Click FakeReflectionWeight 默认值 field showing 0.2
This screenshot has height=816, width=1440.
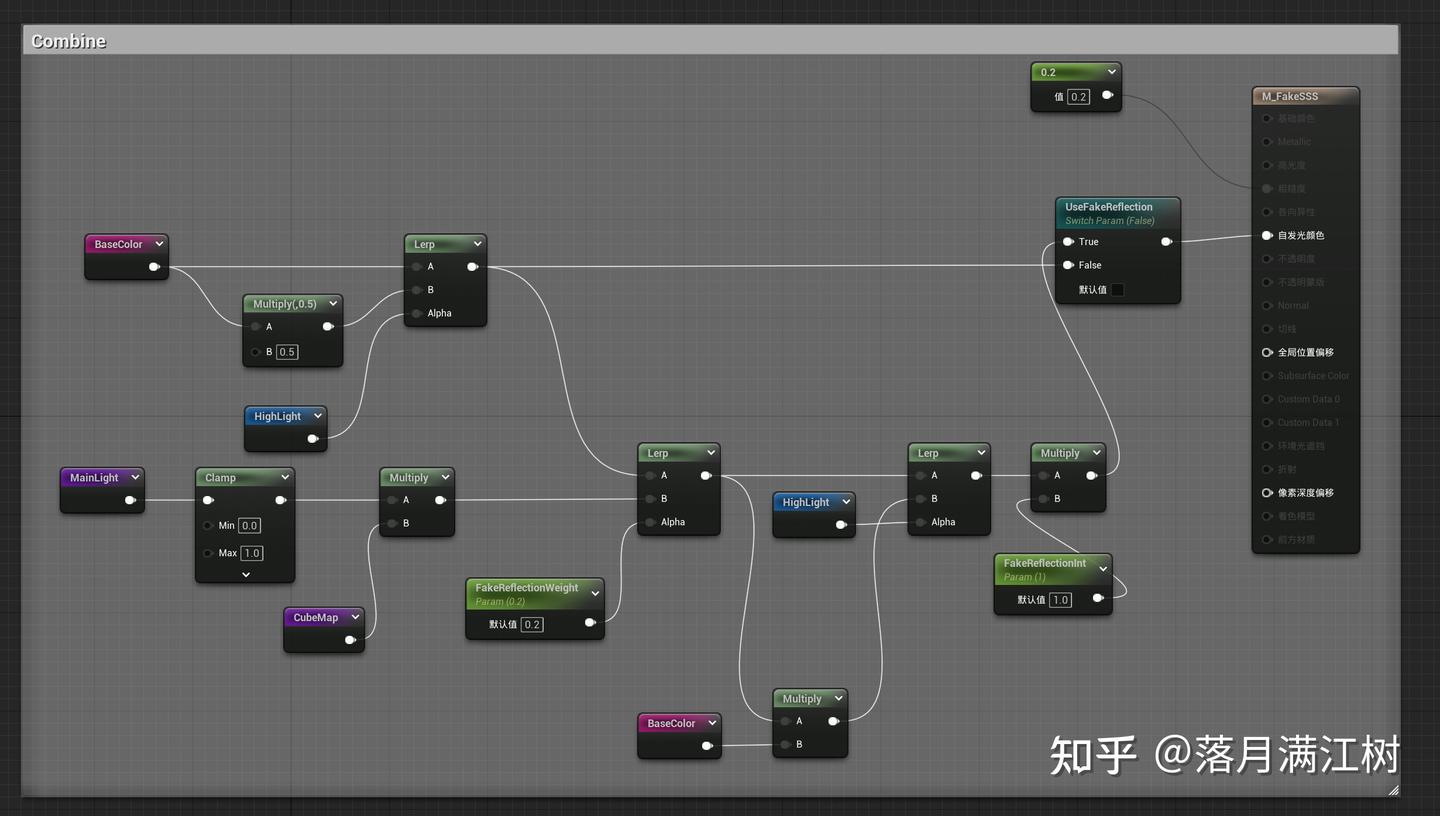(532, 624)
